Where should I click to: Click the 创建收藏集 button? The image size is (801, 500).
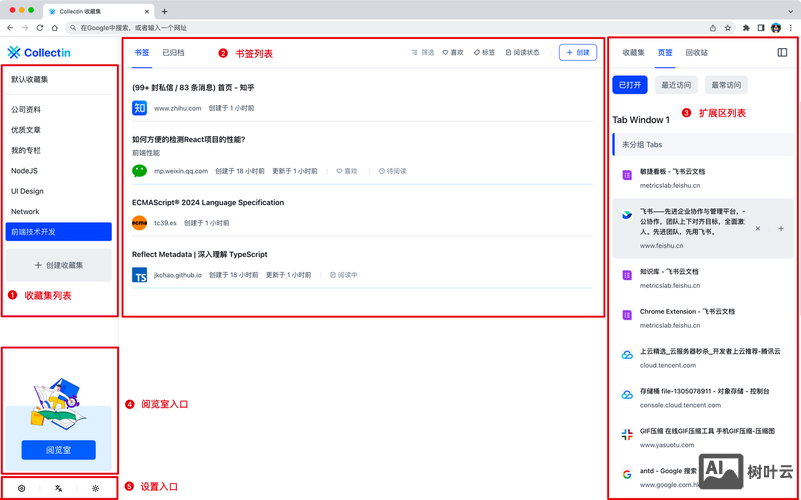[x=59, y=265]
